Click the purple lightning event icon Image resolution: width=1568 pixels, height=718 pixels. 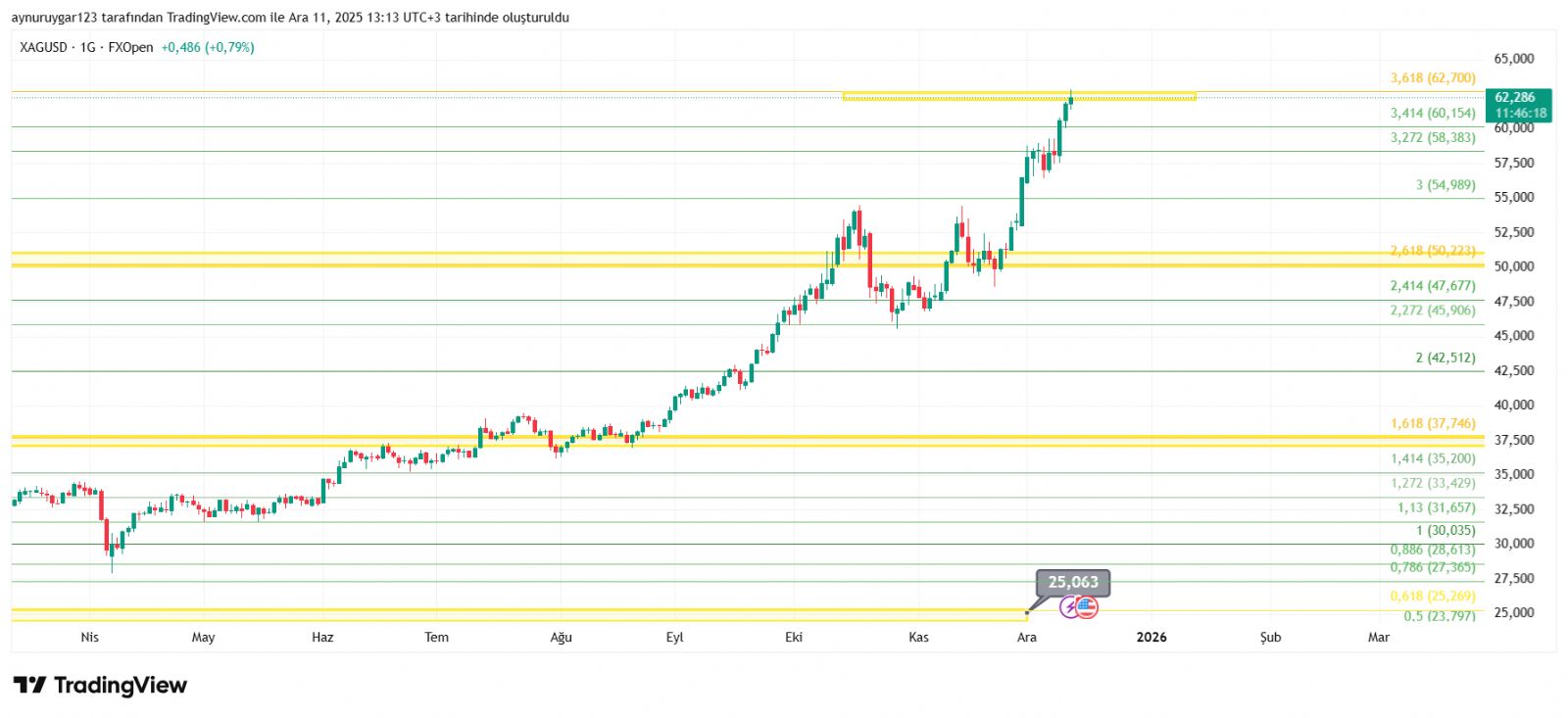(1069, 607)
